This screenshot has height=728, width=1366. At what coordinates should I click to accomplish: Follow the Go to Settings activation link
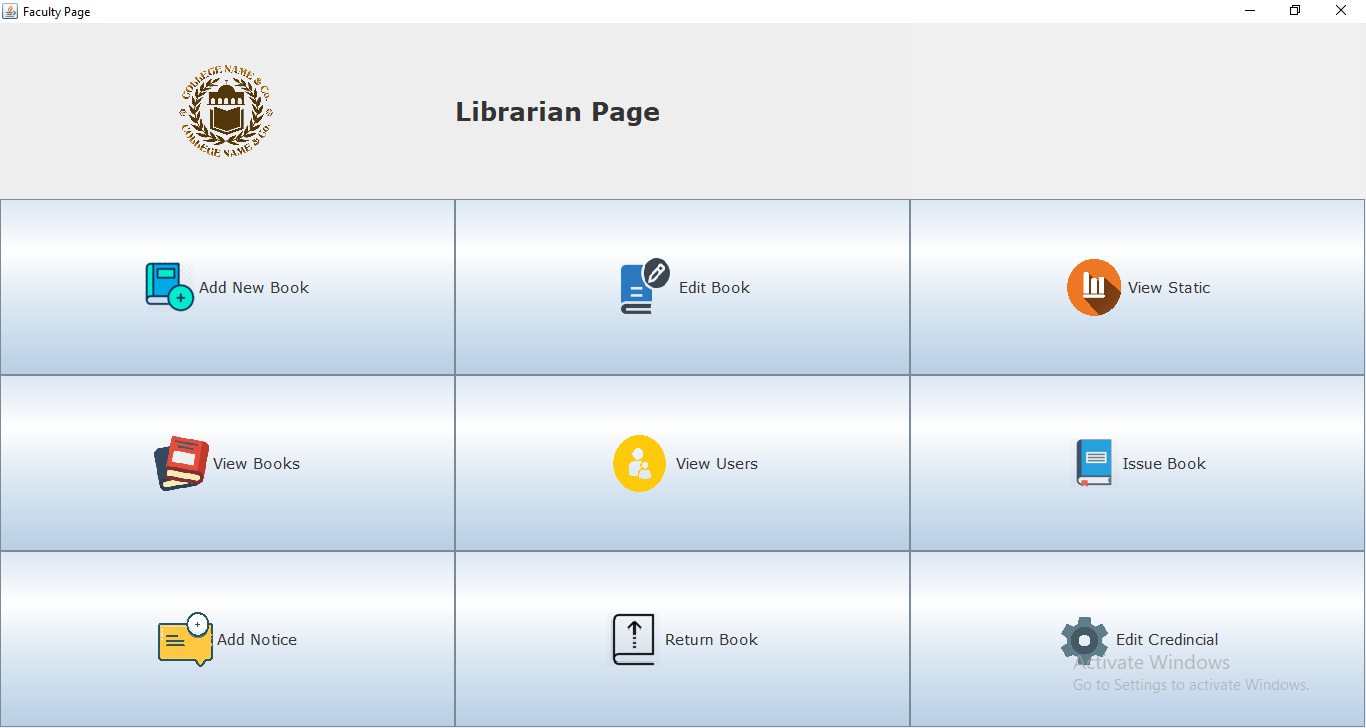pyautogui.click(x=1190, y=684)
